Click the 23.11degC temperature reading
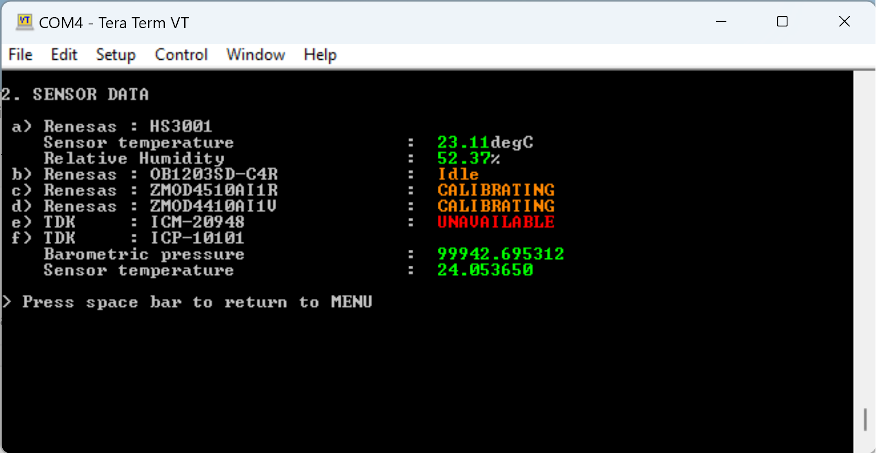 [x=485, y=142]
